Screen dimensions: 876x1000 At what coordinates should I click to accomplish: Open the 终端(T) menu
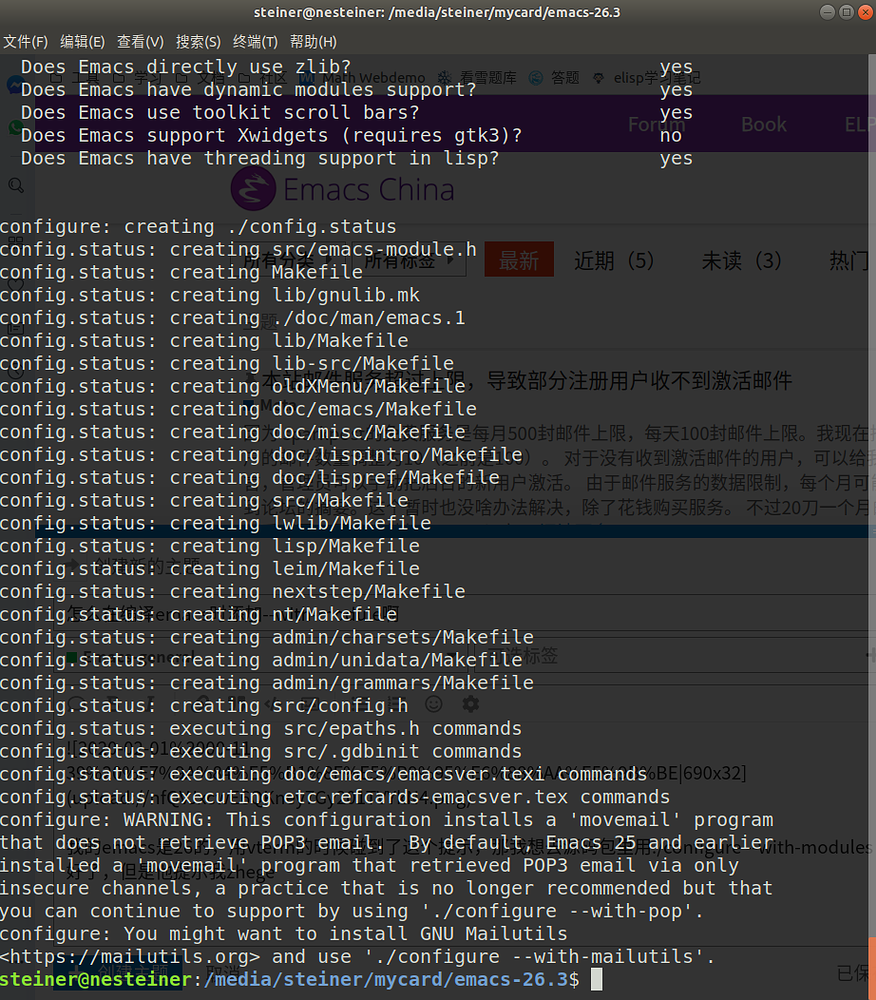255,42
